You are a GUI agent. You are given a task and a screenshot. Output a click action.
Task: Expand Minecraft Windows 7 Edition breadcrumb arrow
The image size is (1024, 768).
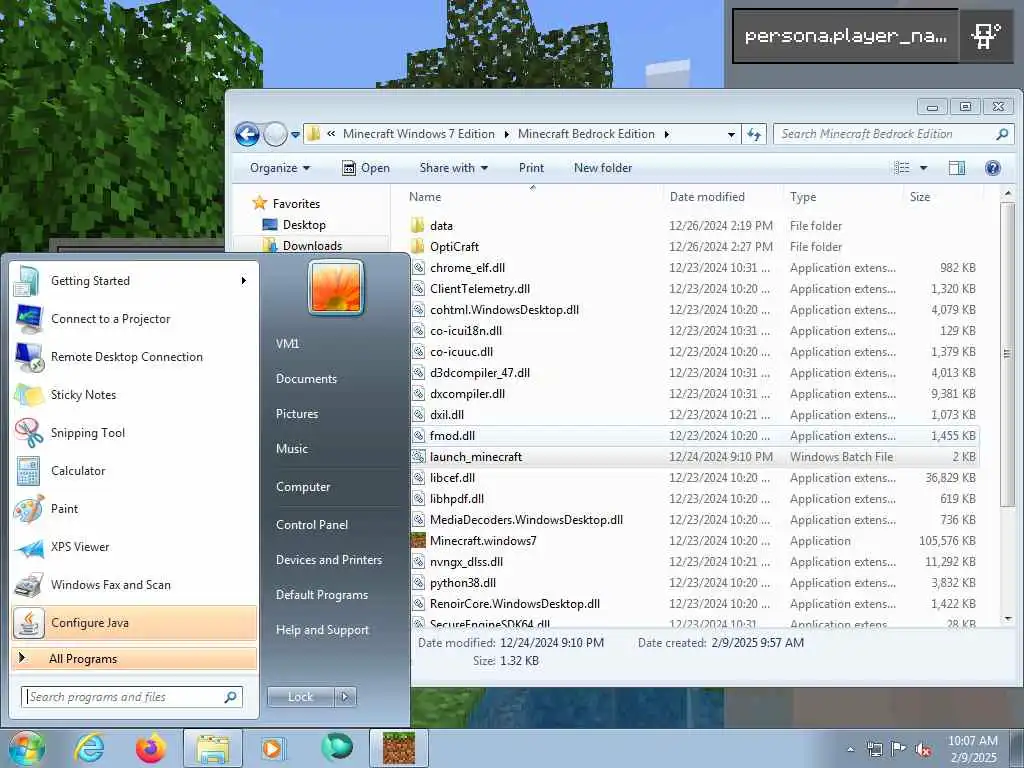click(x=506, y=135)
